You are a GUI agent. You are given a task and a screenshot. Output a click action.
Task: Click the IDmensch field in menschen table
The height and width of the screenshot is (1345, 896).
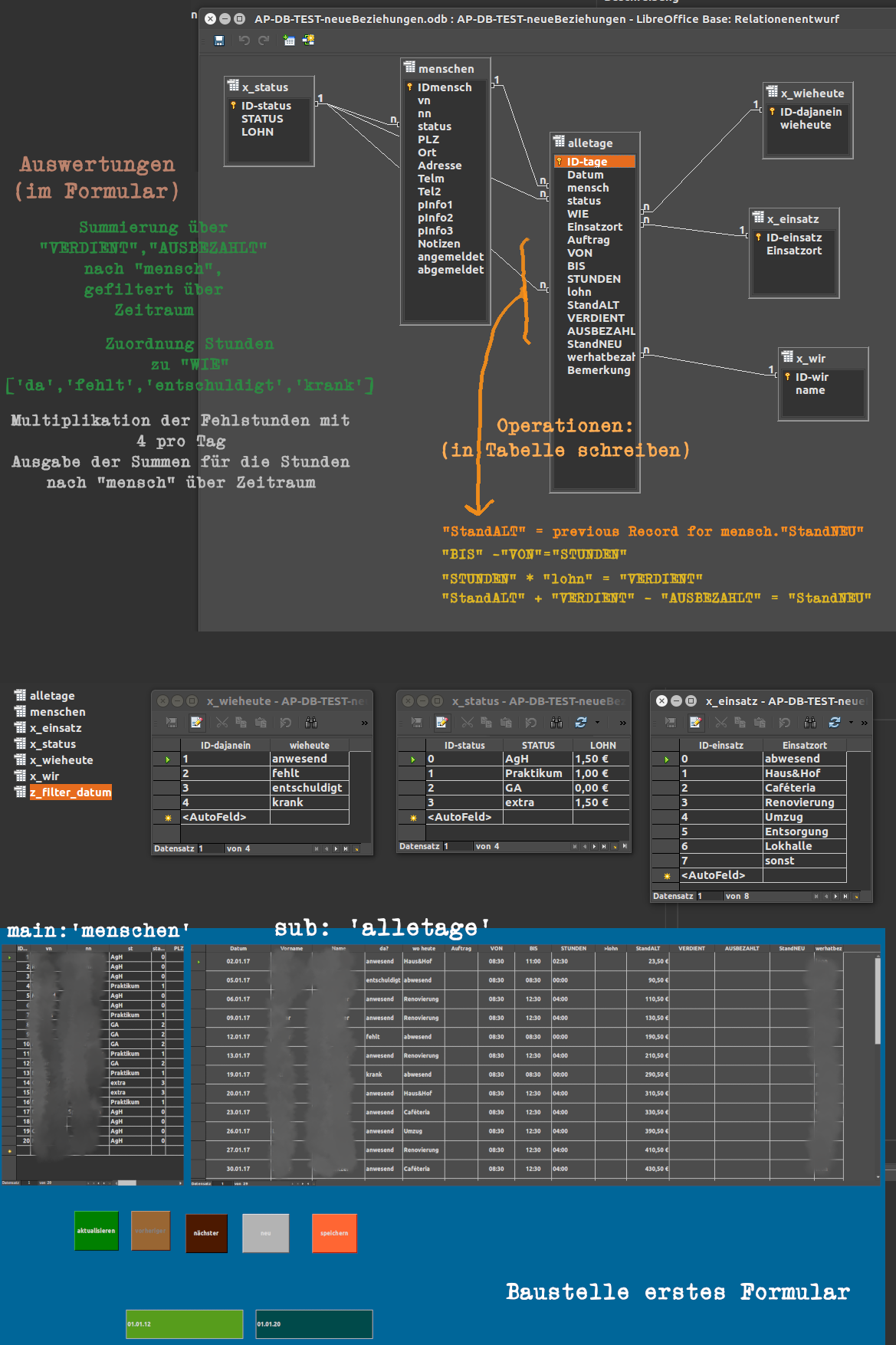click(x=445, y=87)
